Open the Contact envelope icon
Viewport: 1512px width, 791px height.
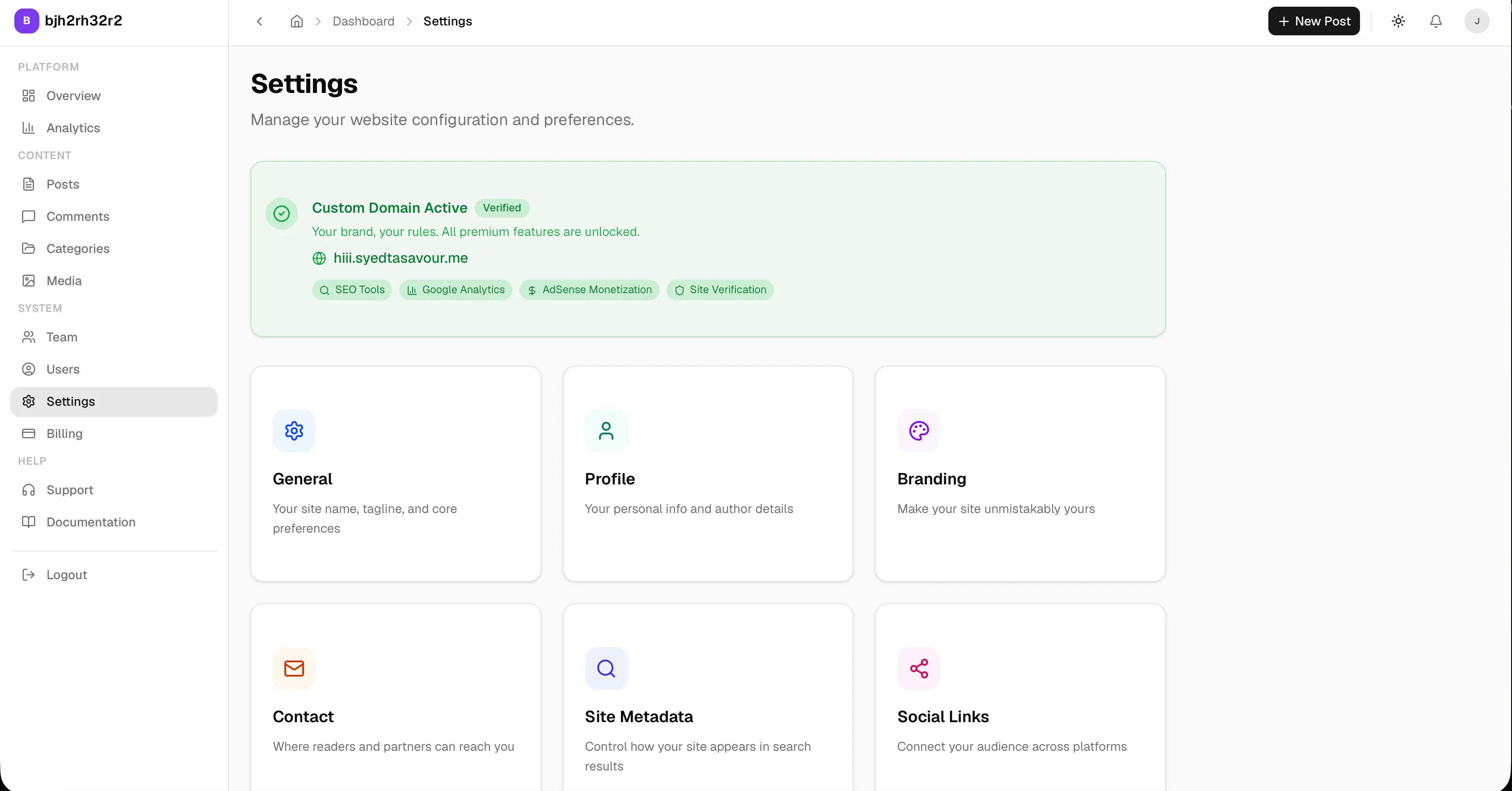tap(294, 669)
